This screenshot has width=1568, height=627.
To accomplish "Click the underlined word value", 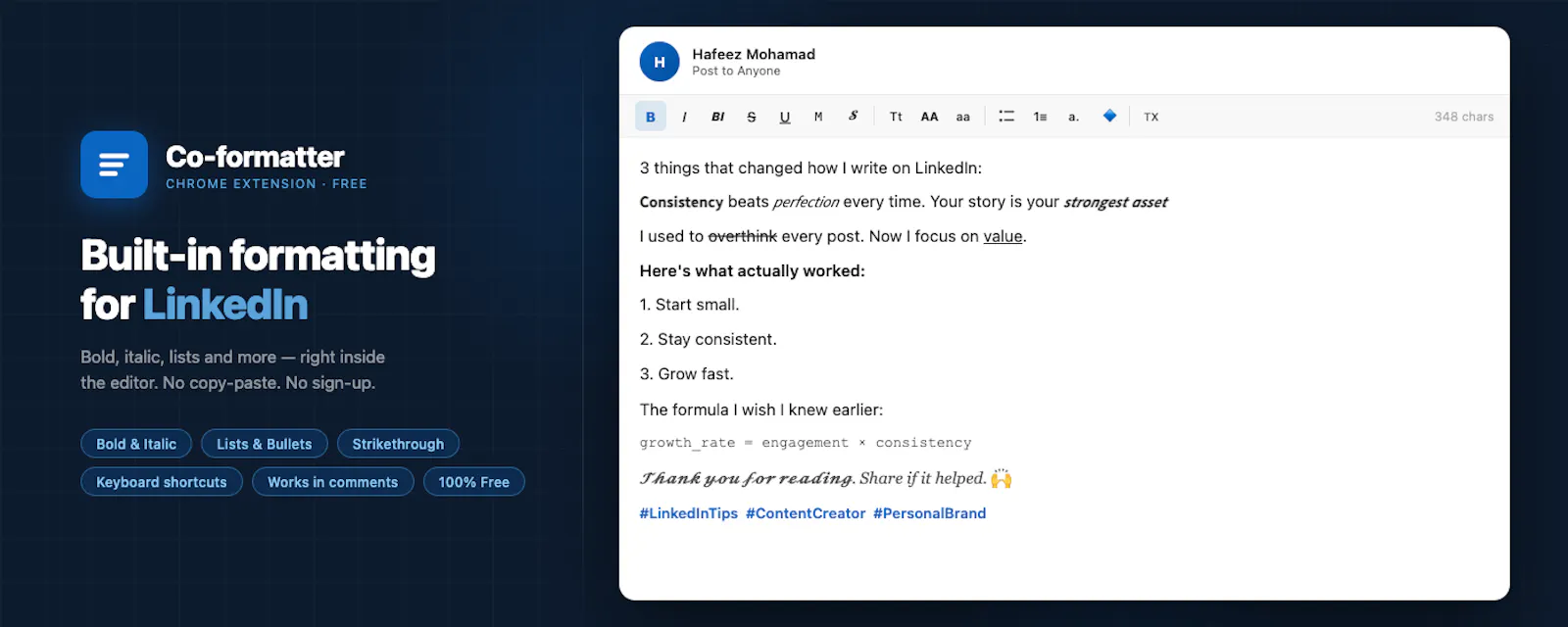I will click(x=1003, y=236).
